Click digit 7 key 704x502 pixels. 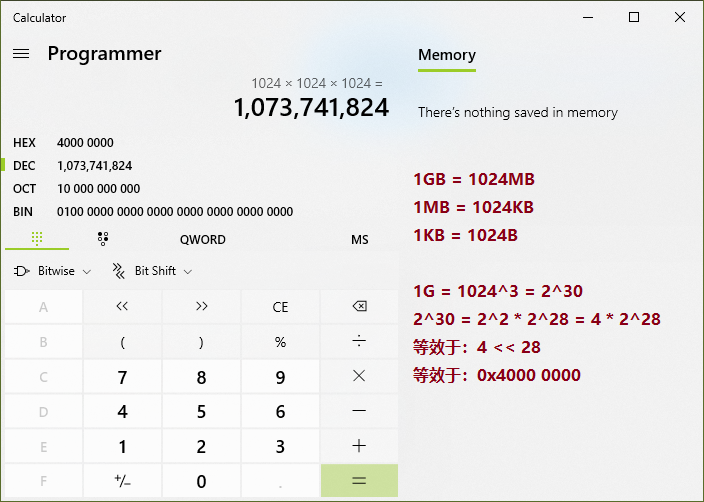click(x=122, y=376)
